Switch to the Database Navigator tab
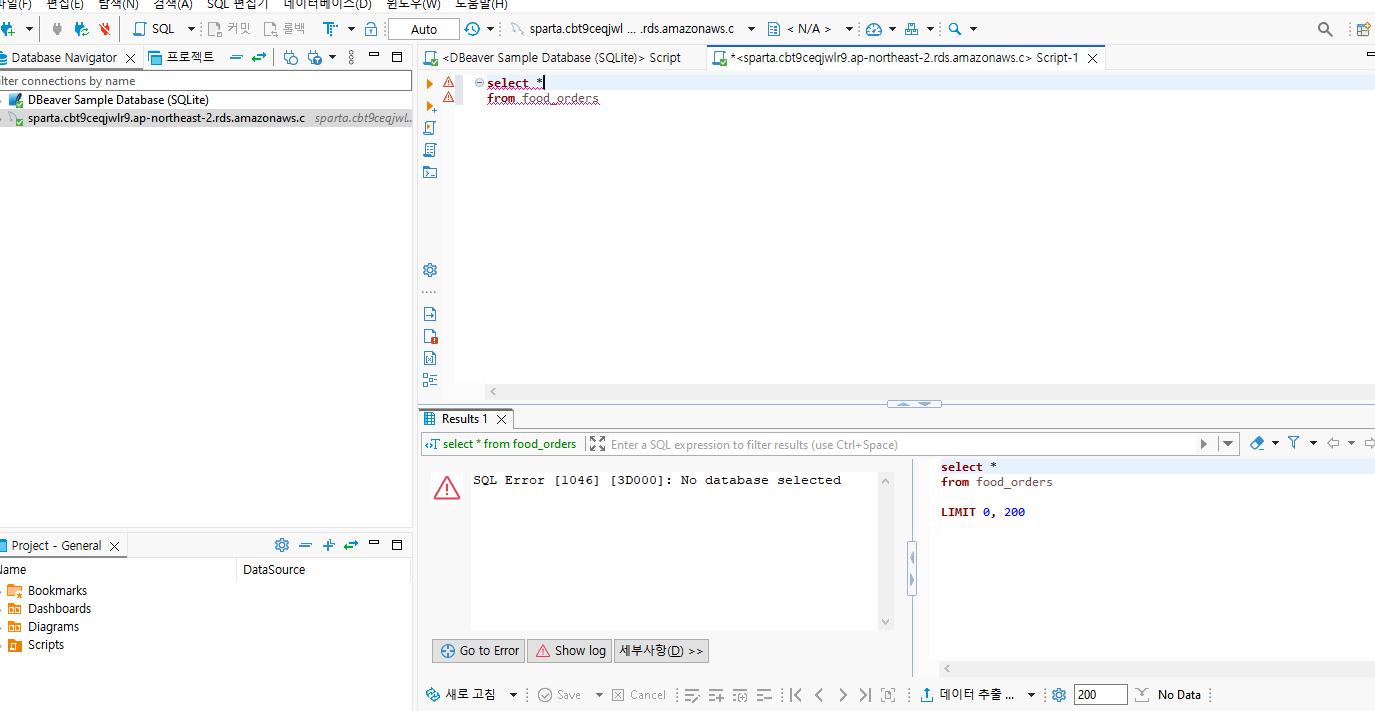 64,57
